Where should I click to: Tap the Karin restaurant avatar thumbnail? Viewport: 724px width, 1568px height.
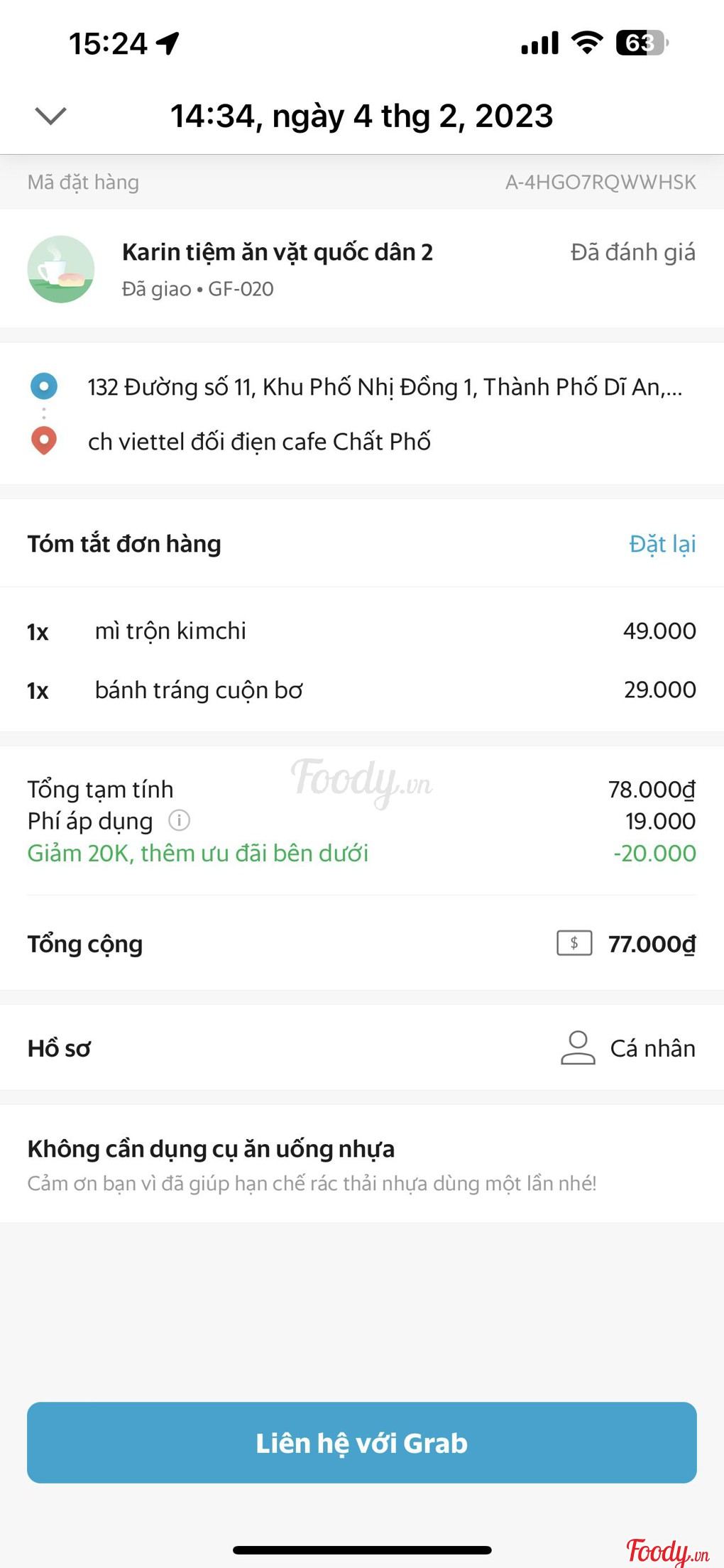tap(61, 269)
